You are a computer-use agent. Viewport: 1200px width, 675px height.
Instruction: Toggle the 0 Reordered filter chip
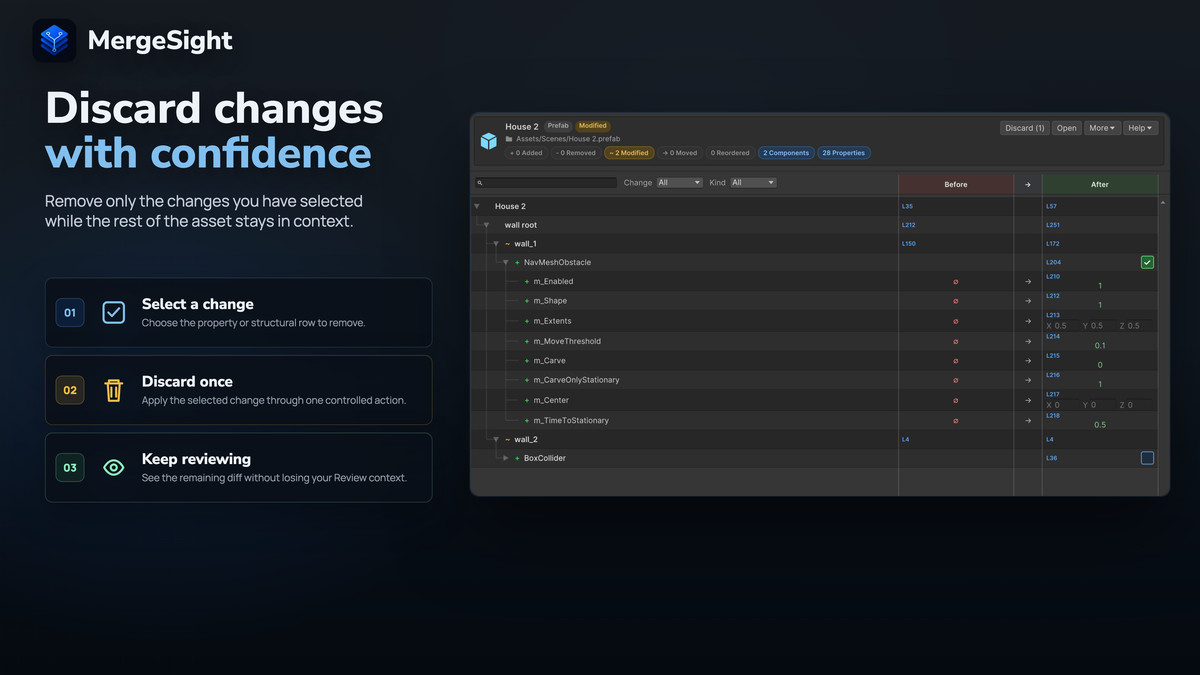[730, 153]
